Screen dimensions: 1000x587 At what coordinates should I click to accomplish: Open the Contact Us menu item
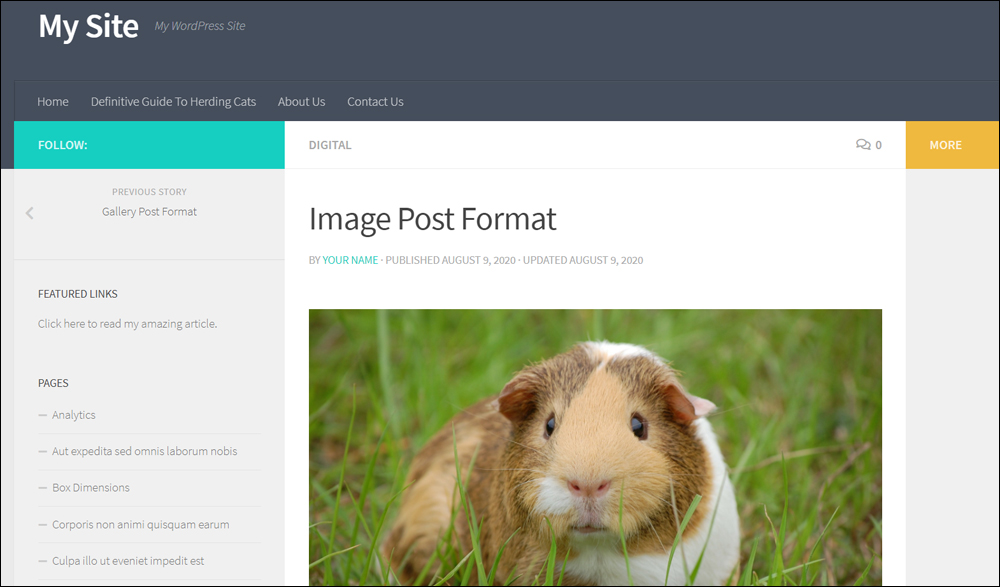pos(375,101)
